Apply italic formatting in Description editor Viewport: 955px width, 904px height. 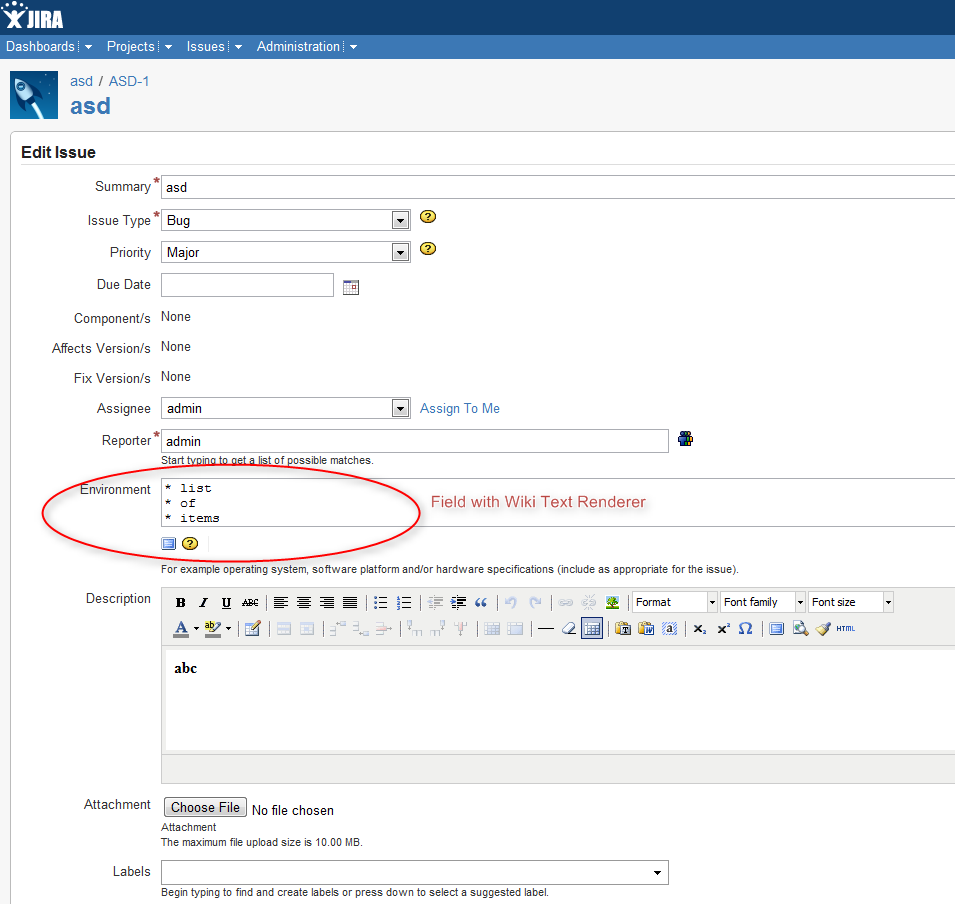point(203,602)
